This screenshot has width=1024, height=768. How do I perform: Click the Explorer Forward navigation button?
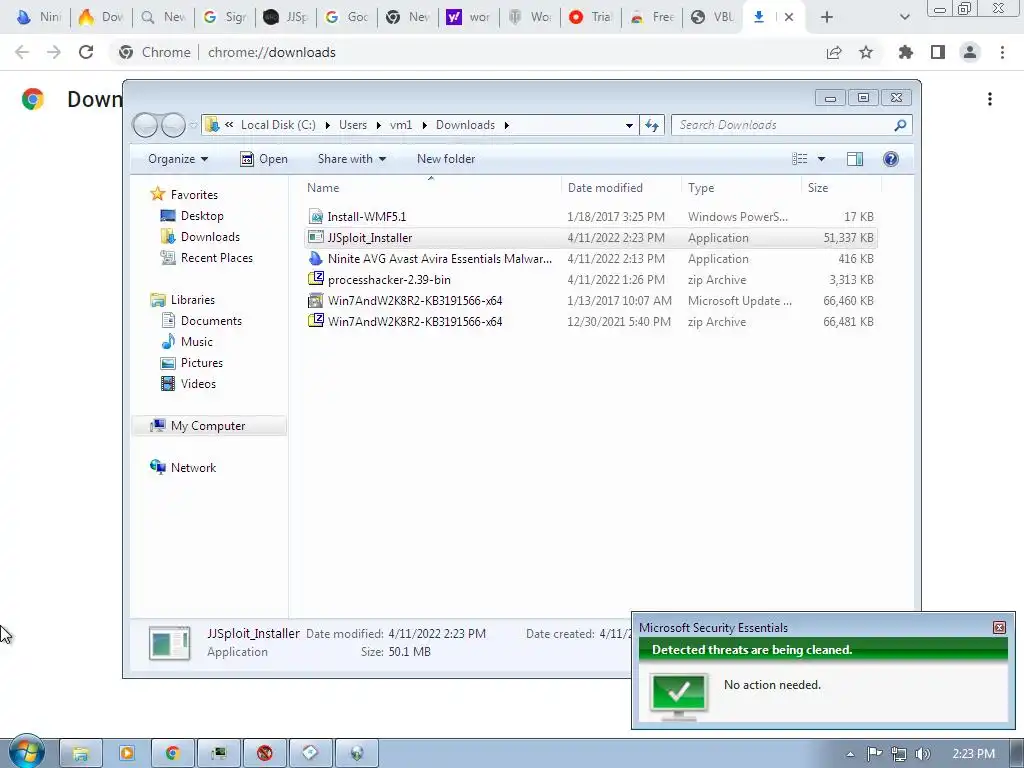(x=173, y=125)
